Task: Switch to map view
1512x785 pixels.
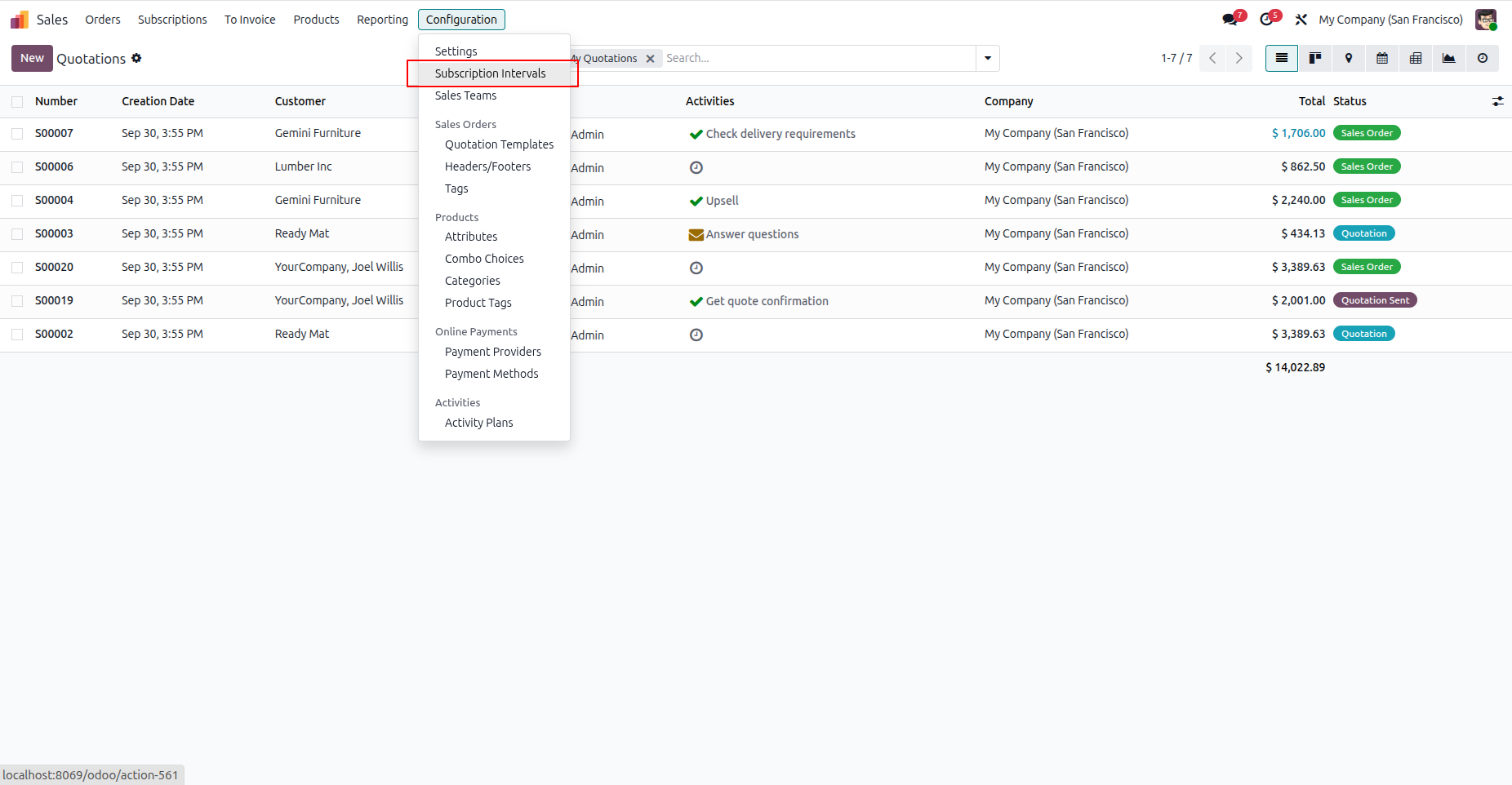Action: click(x=1349, y=58)
